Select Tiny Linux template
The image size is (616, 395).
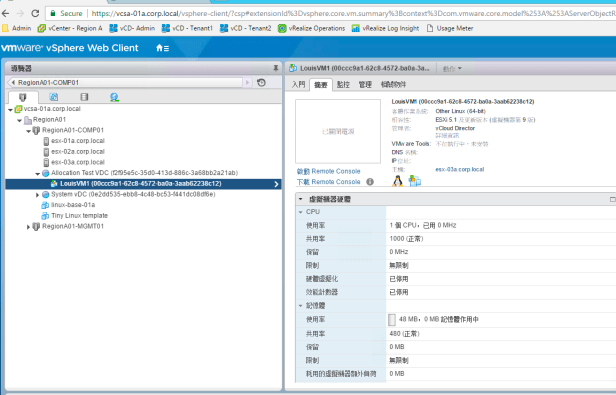pyautogui.click(x=79, y=215)
